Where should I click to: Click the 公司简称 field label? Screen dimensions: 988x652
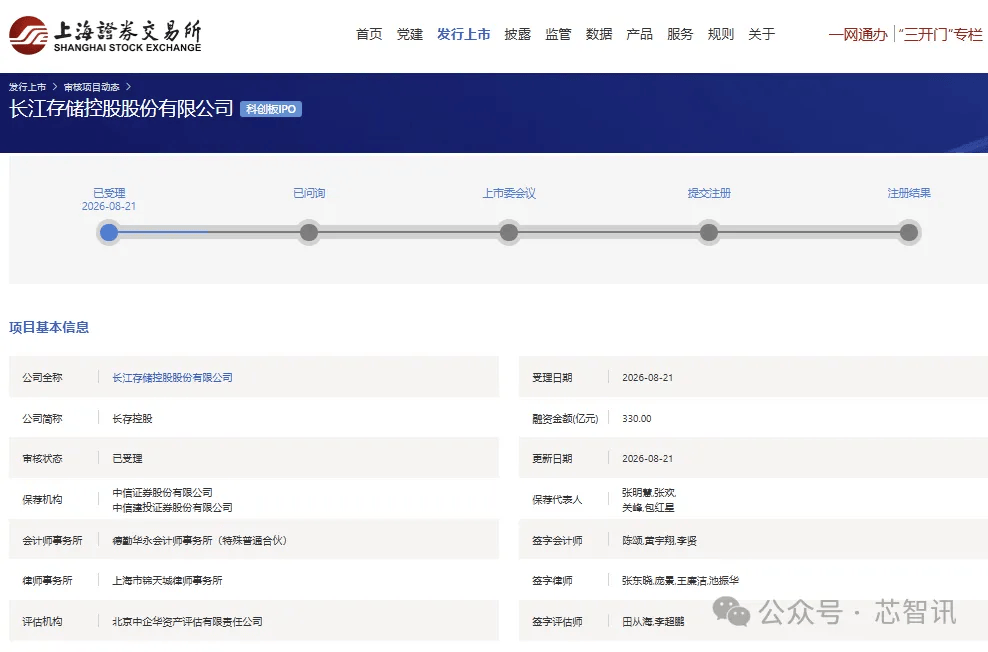[42, 418]
